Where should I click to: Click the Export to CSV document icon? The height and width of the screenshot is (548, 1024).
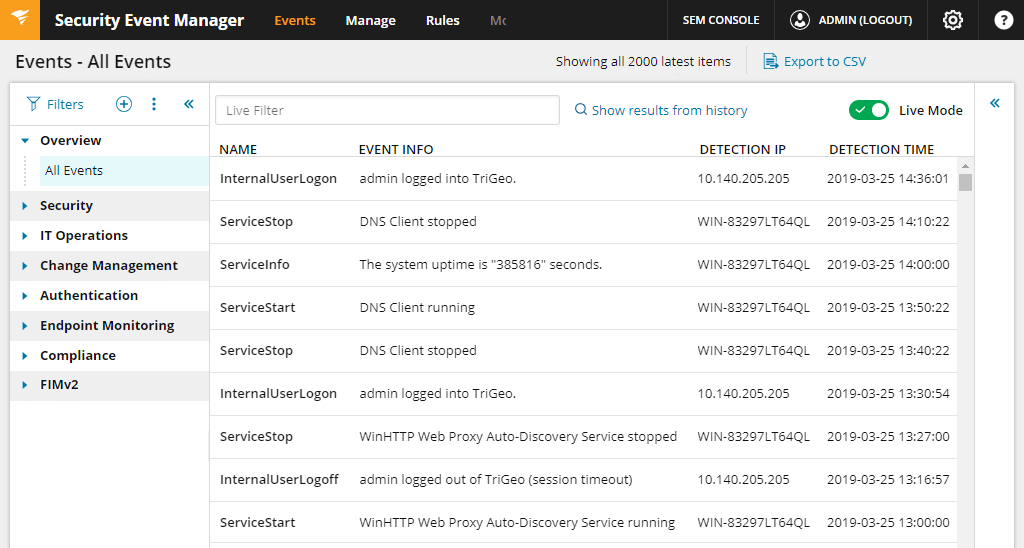point(771,61)
